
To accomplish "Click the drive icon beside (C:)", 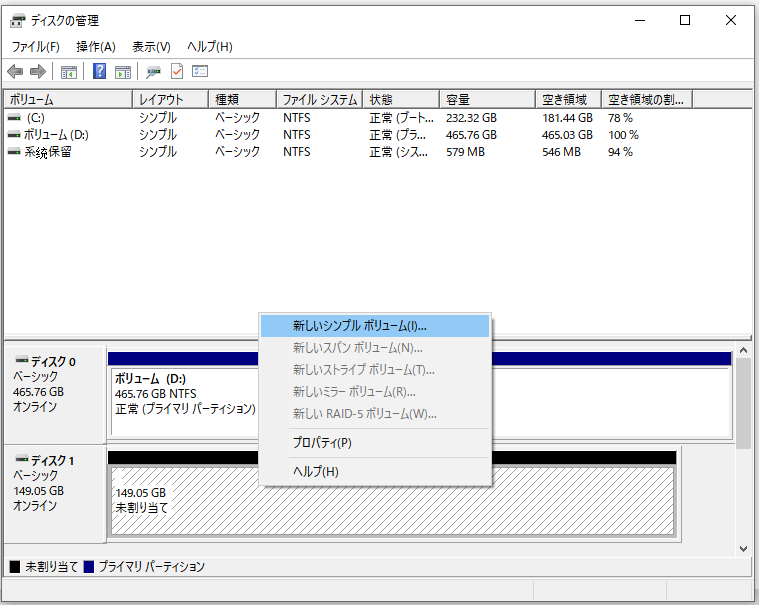I will coord(15,118).
